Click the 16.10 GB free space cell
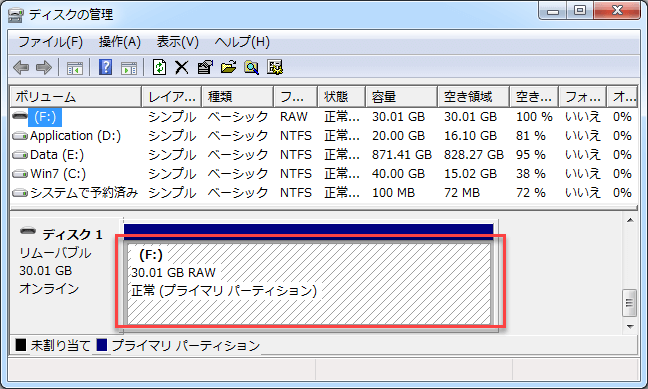 click(471, 136)
